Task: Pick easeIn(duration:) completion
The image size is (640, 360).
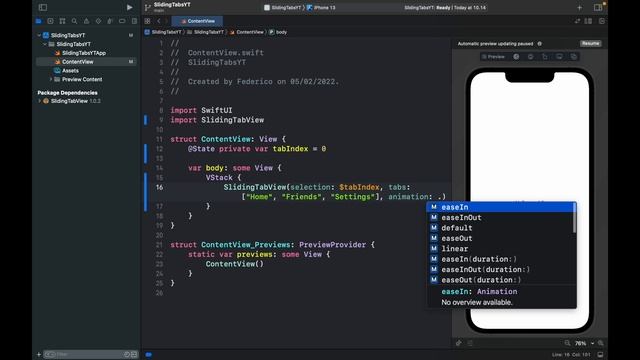Action: tap(500, 259)
